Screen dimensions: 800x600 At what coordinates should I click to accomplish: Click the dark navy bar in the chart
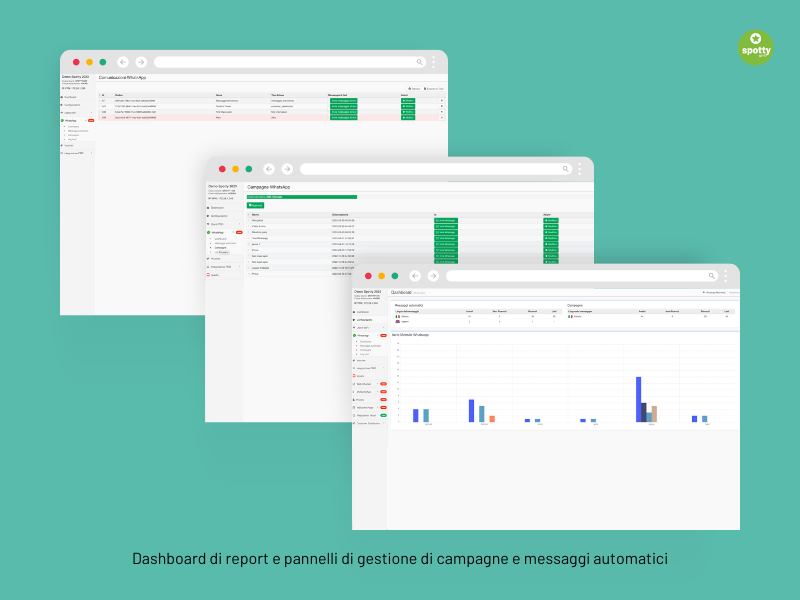point(644,412)
